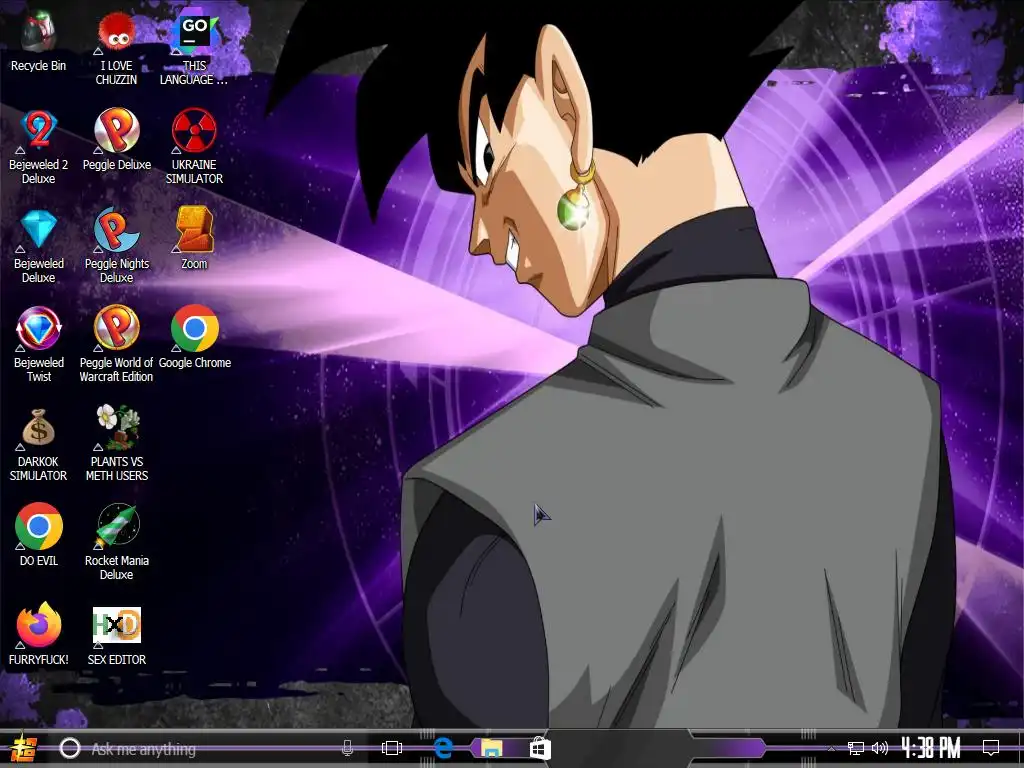Click the Zoom shortcut icon
Image resolution: width=1024 pixels, height=768 pixels.
pyautogui.click(x=194, y=230)
